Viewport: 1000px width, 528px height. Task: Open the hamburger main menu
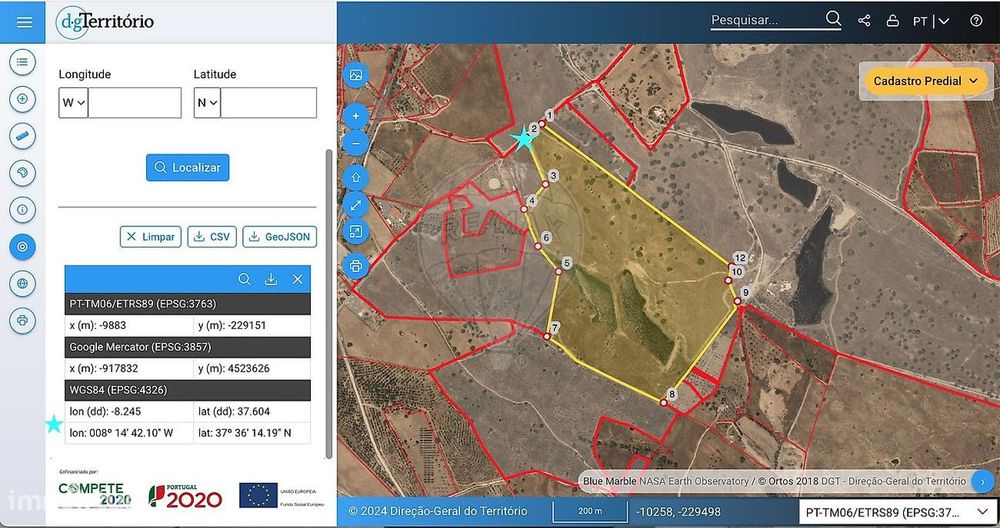24,22
